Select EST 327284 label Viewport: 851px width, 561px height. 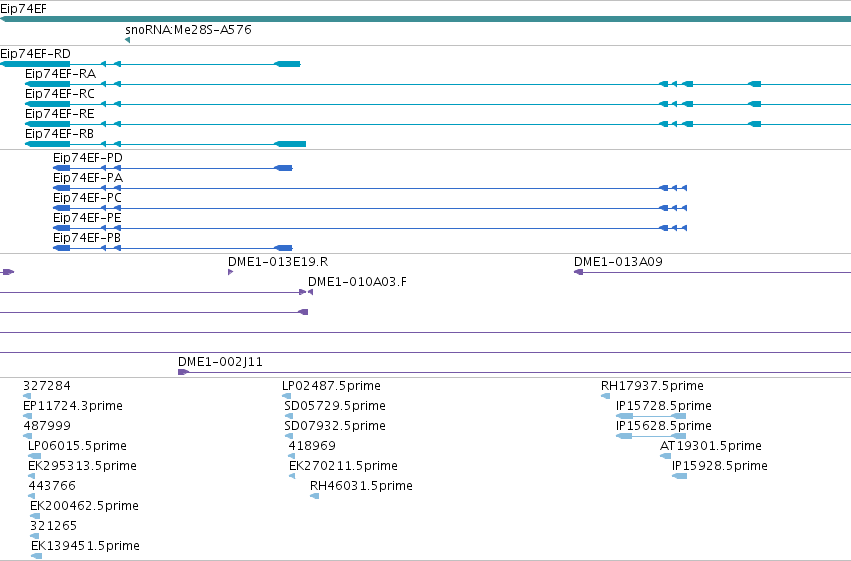(x=47, y=386)
